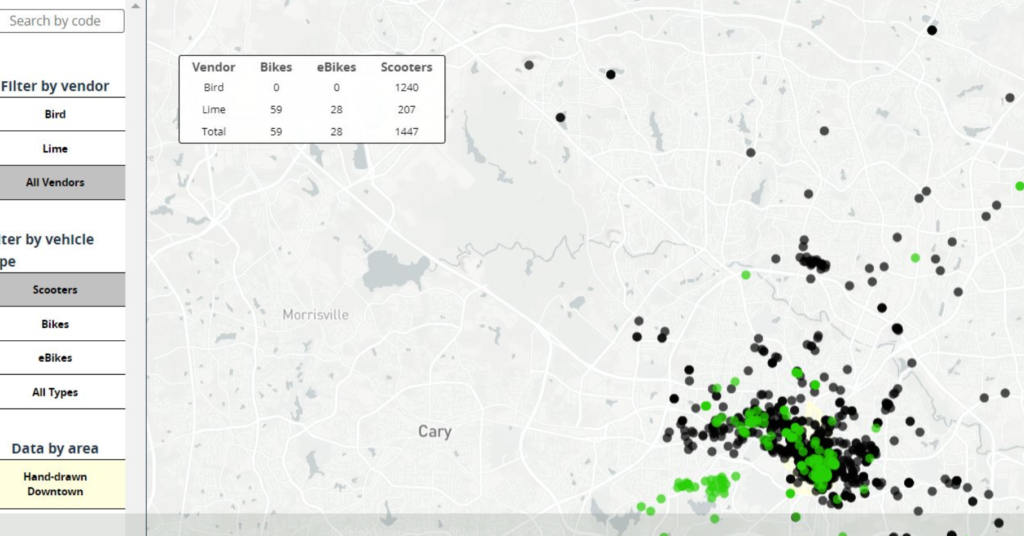1024x536 pixels.
Task: Click the Cary map label
Action: point(435,432)
